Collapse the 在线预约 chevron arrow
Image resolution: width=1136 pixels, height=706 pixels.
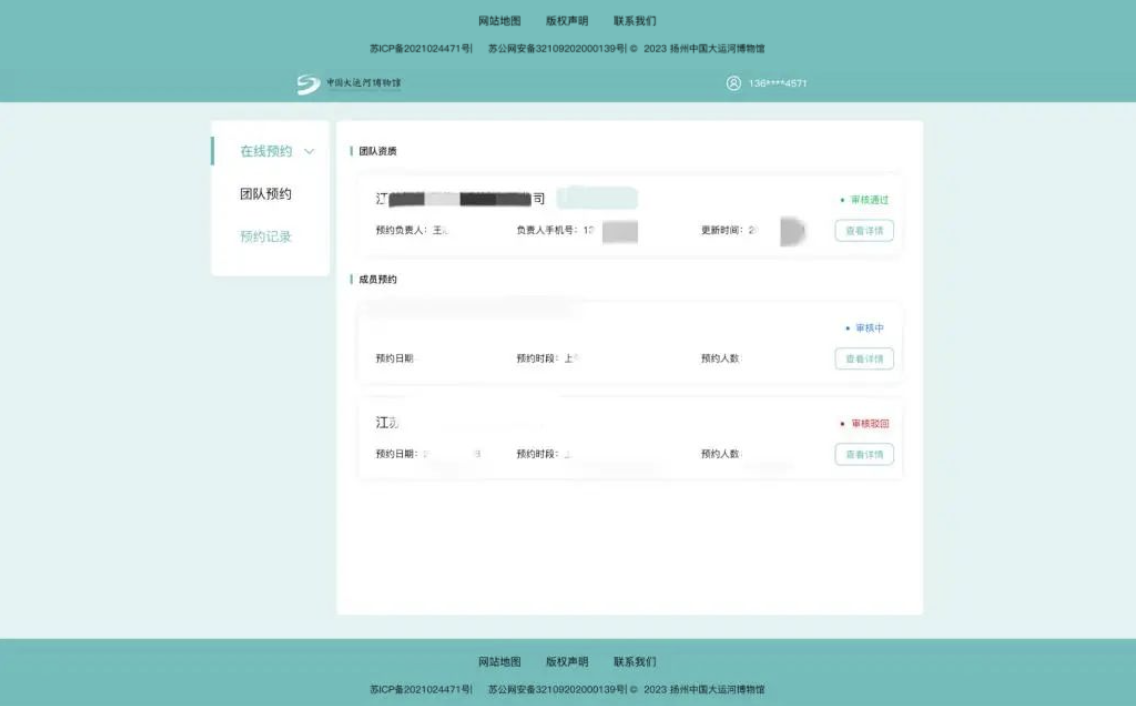(x=309, y=152)
